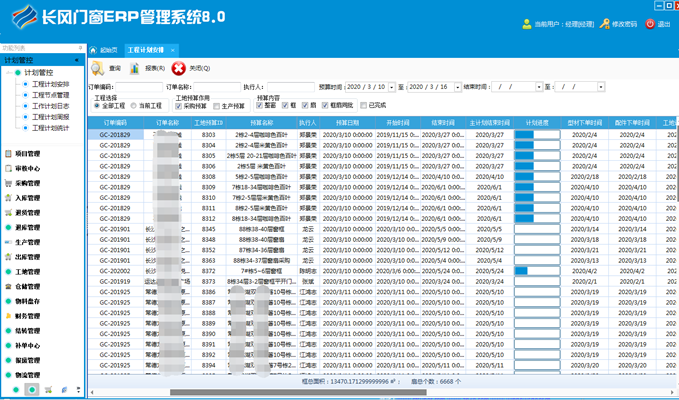
Task: Switch to the 起始页 tab
Action: click(x=104, y=50)
